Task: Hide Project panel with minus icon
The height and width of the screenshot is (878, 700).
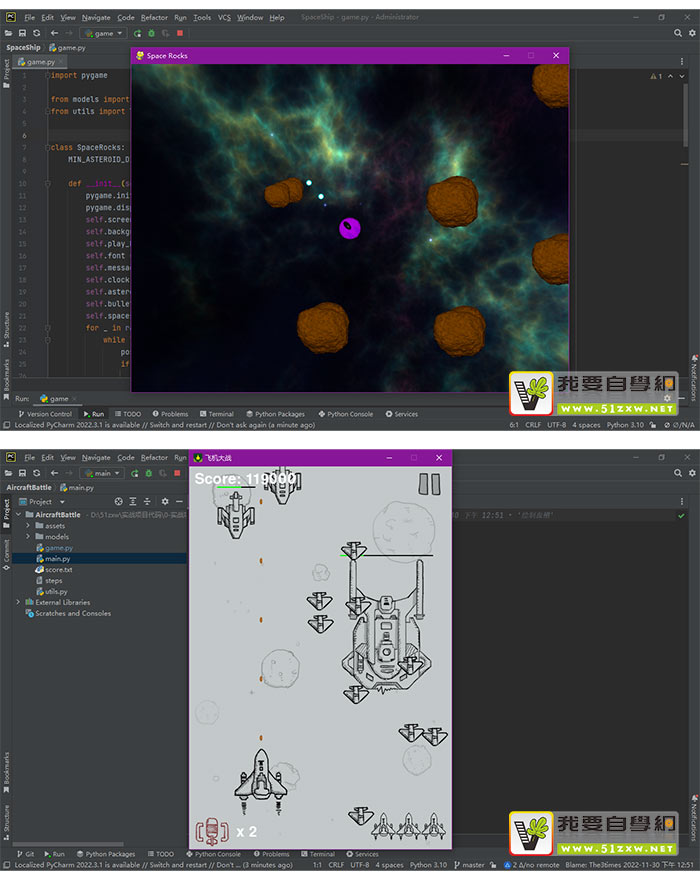Action: click(x=179, y=501)
